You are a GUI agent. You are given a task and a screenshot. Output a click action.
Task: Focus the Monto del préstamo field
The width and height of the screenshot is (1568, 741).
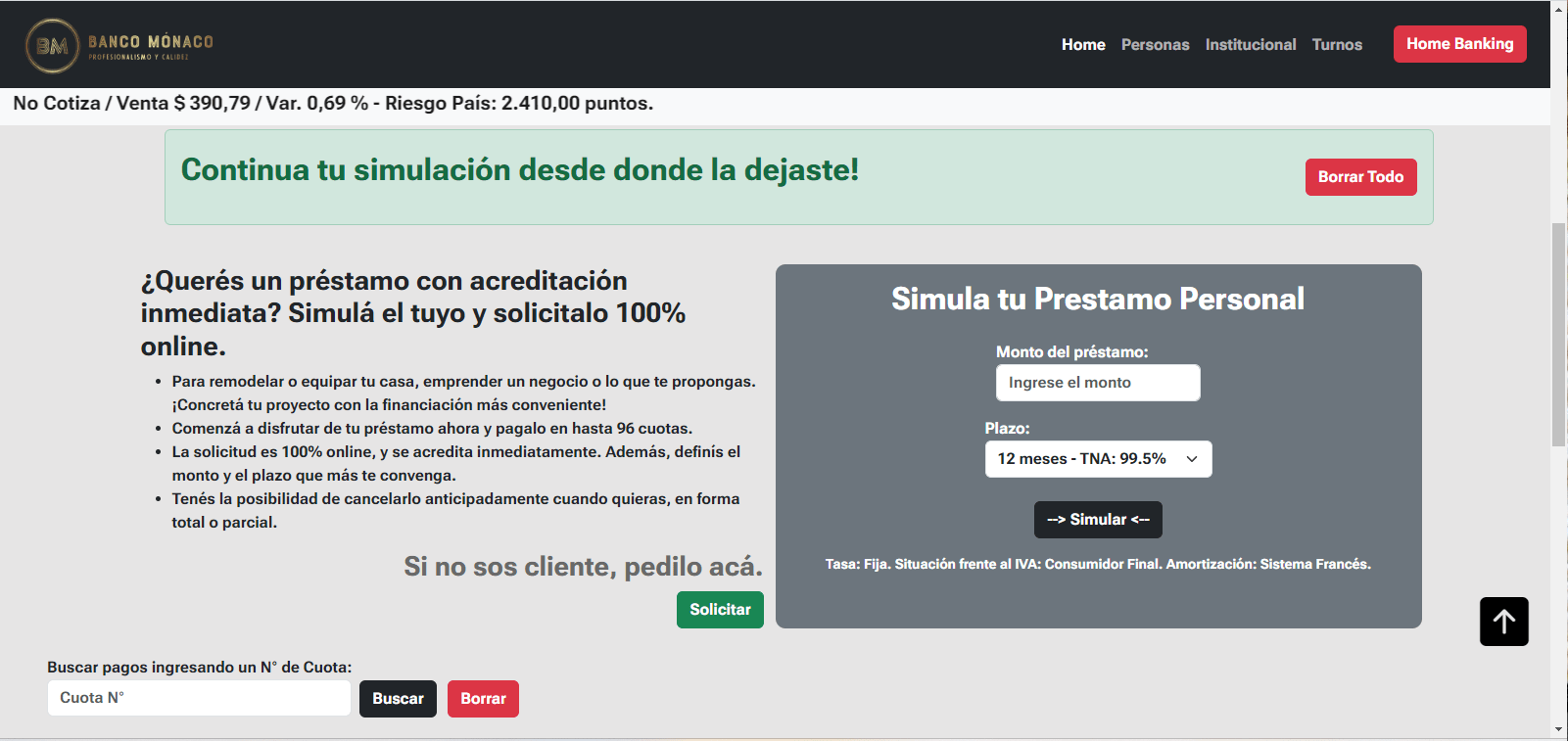(1097, 383)
